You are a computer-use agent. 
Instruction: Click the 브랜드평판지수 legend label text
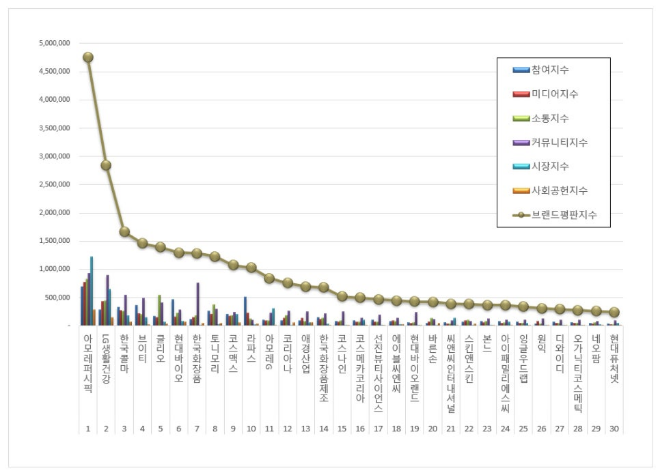pos(570,214)
